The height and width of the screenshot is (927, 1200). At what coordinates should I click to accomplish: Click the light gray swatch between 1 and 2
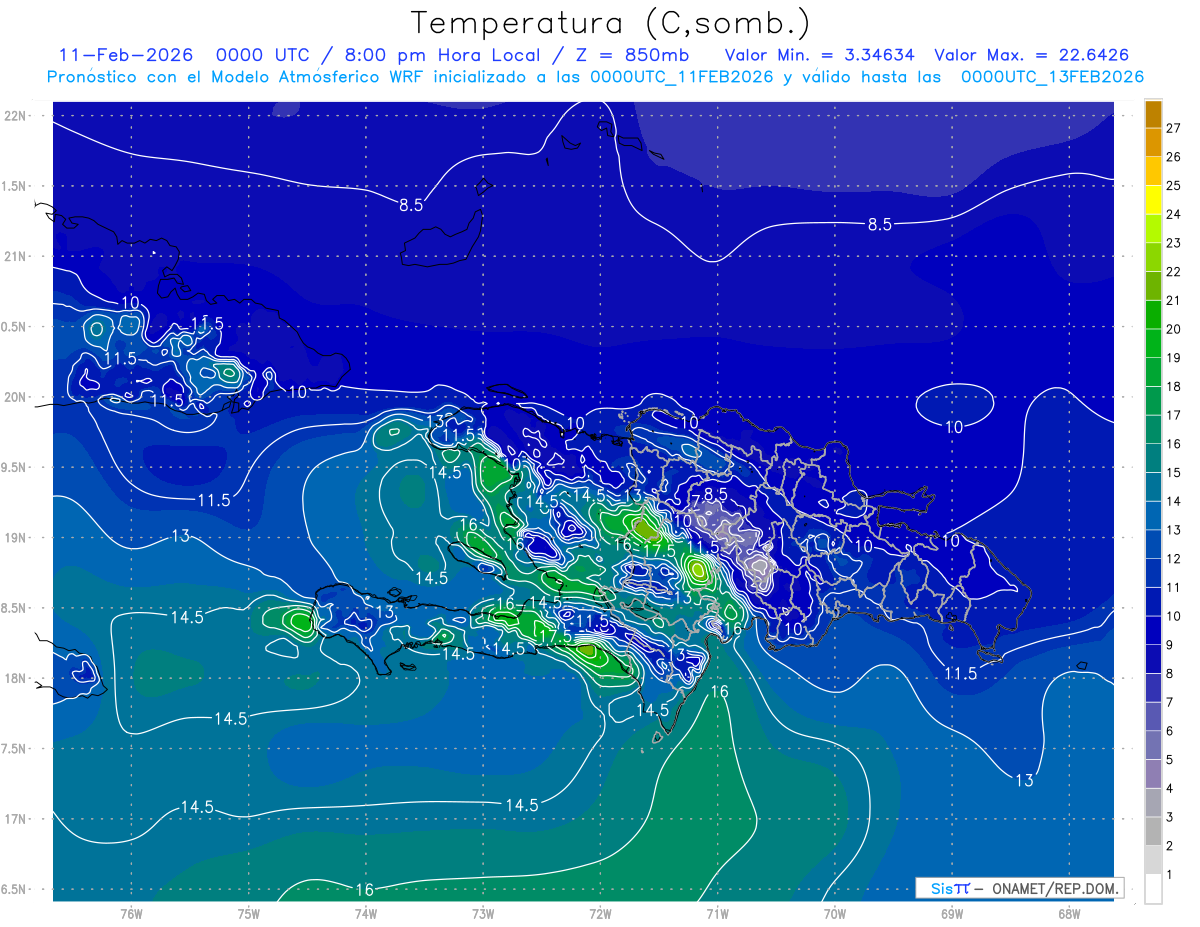[1153, 860]
